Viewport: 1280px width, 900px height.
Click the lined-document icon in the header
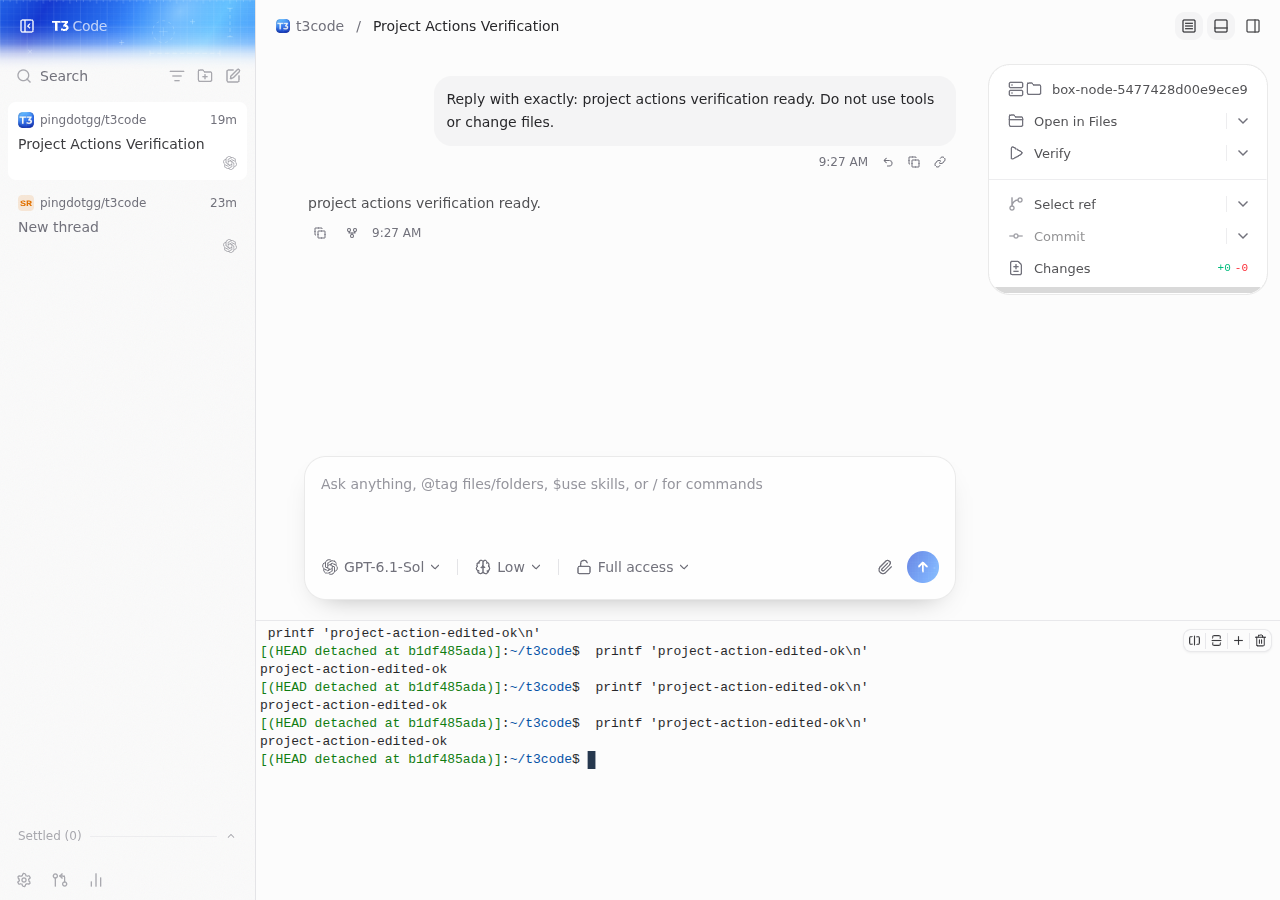pos(1189,26)
